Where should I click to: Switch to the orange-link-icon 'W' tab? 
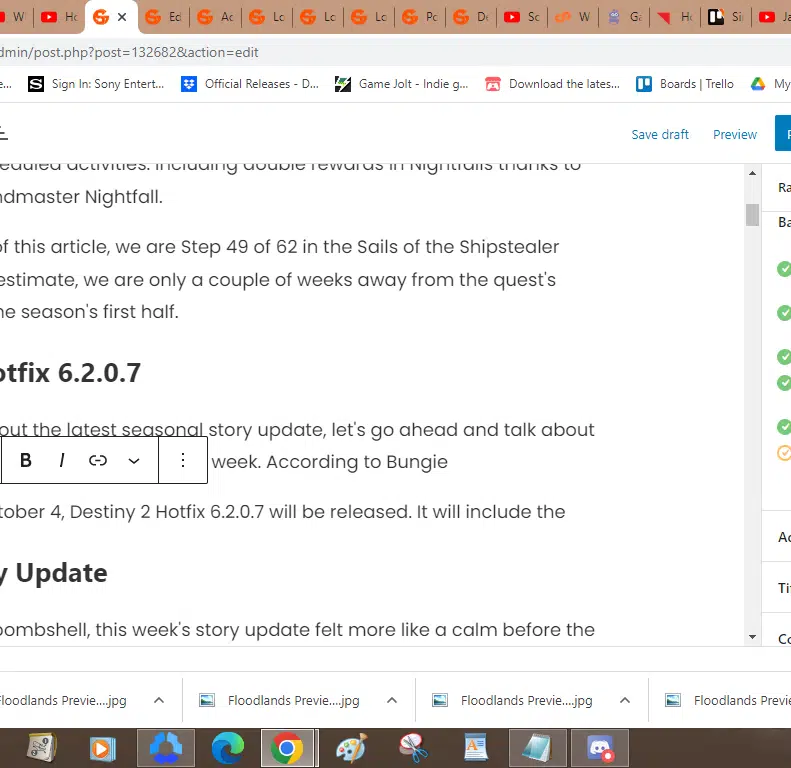tap(574, 17)
